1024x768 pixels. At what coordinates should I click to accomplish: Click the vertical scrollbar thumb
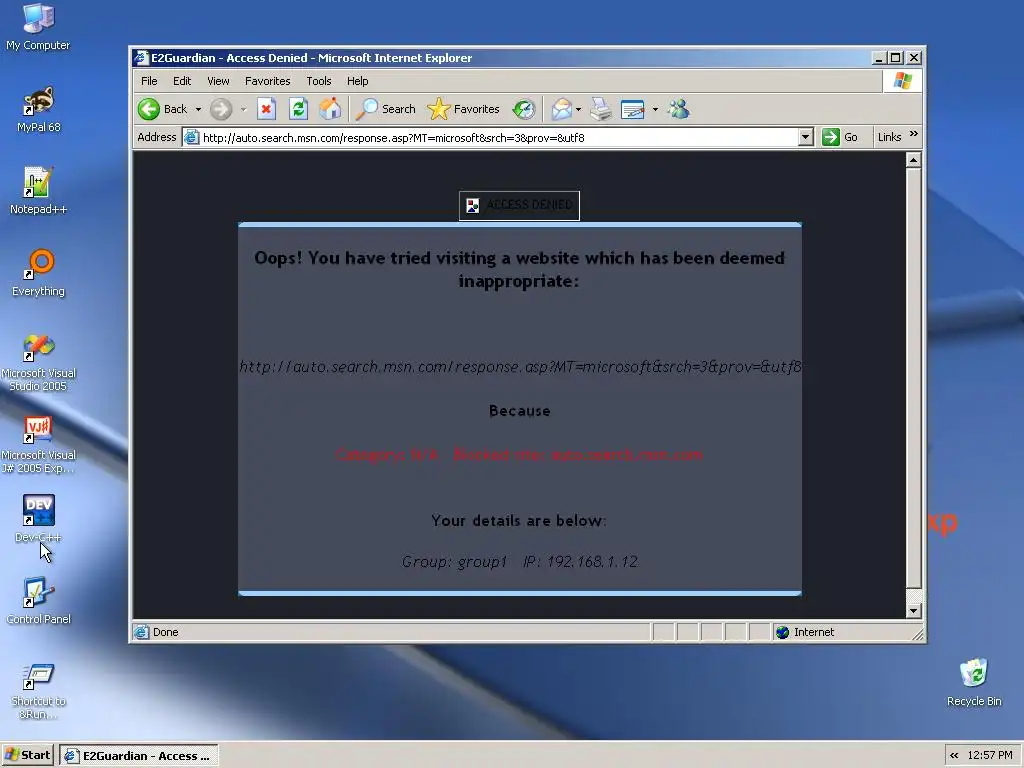(x=913, y=377)
